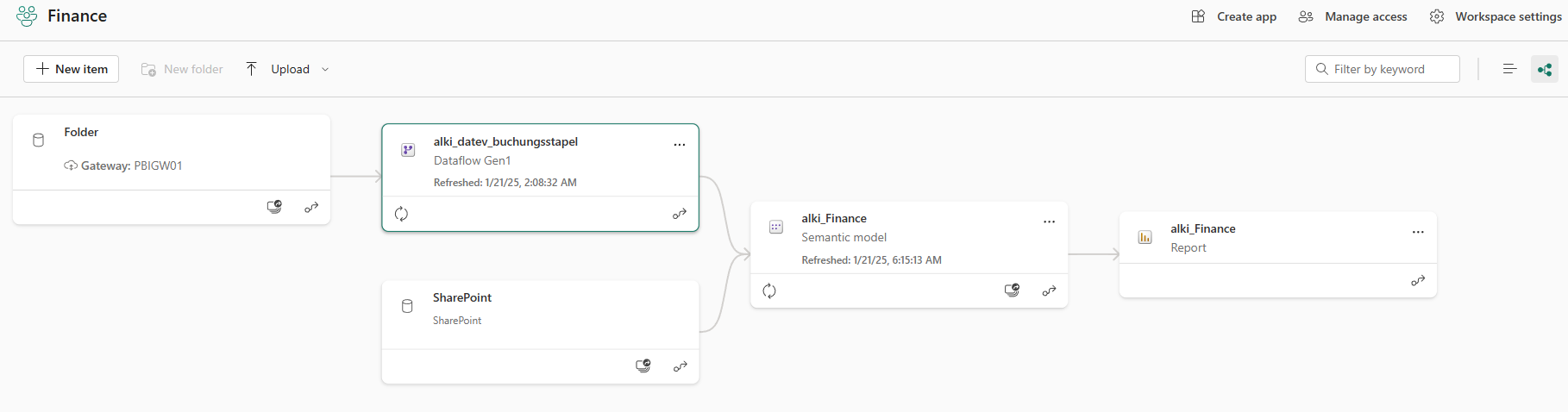This screenshot has width=1568, height=412.
Task: Click the Dataflow Gen1 label
Action: point(473,160)
